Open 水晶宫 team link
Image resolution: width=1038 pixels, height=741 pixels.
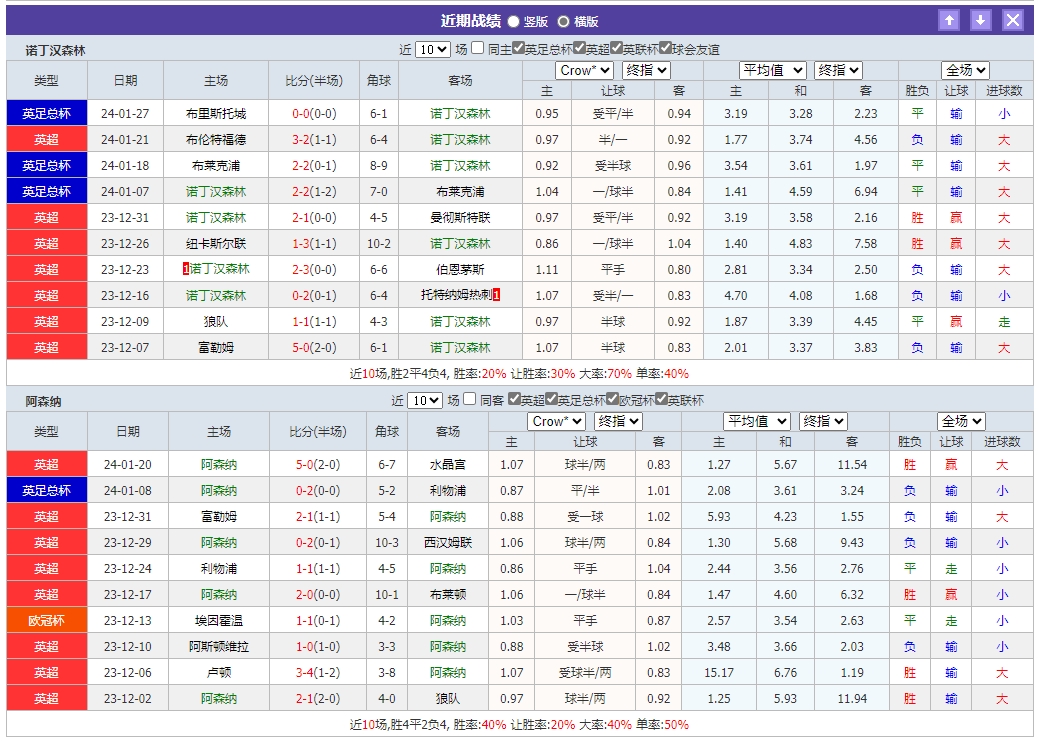(447, 464)
